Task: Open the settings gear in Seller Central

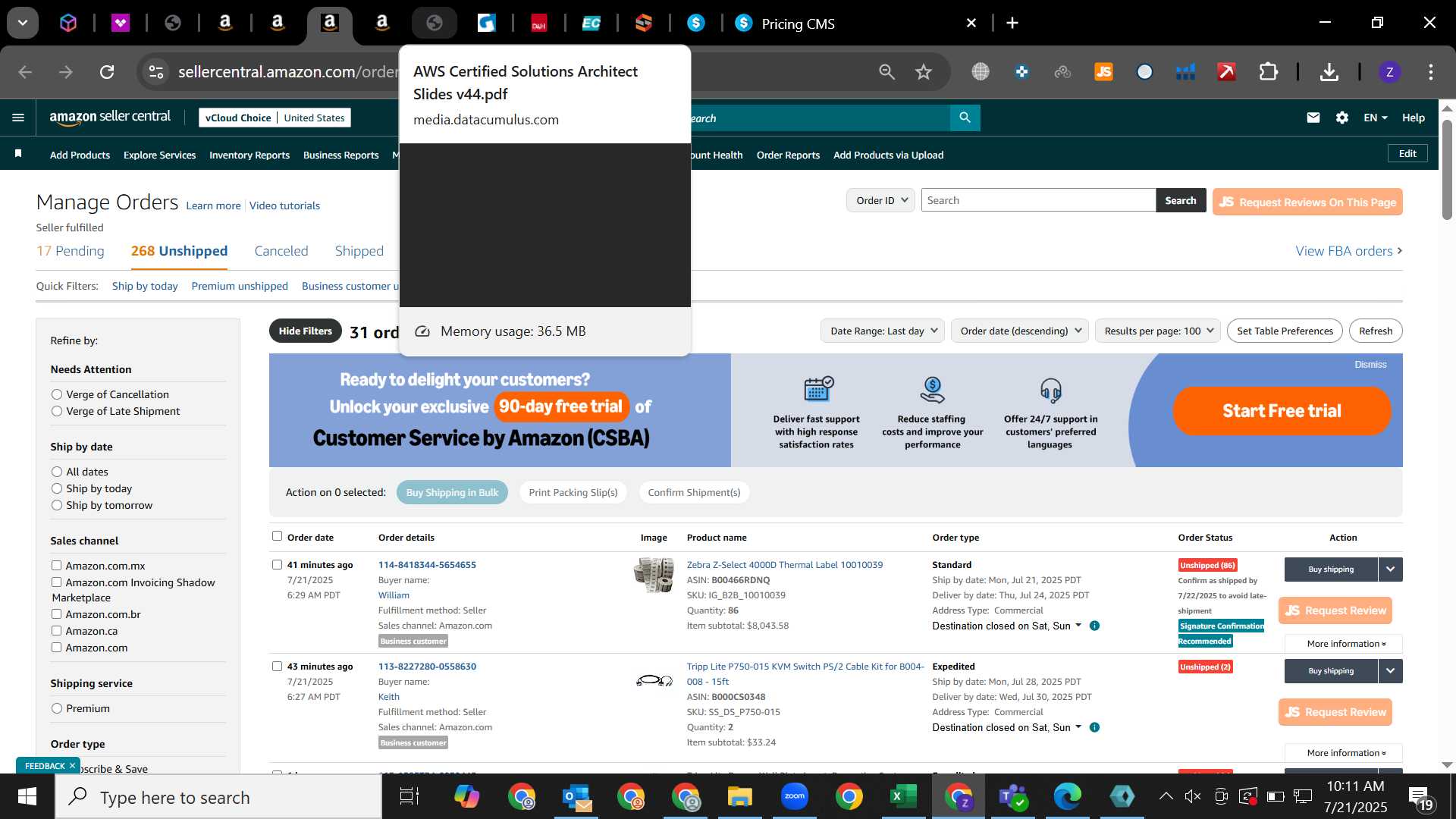Action: [1342, 118]
